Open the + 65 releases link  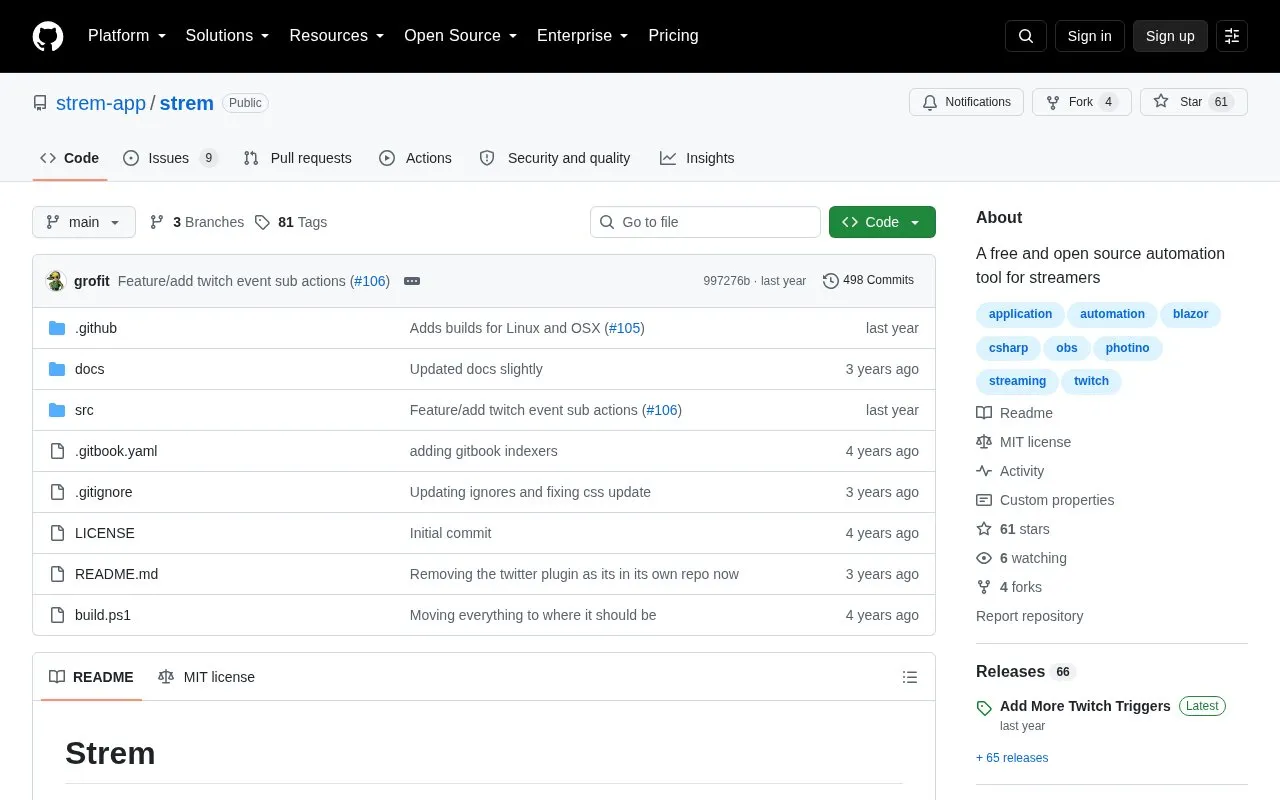(x=1012, y=758)
